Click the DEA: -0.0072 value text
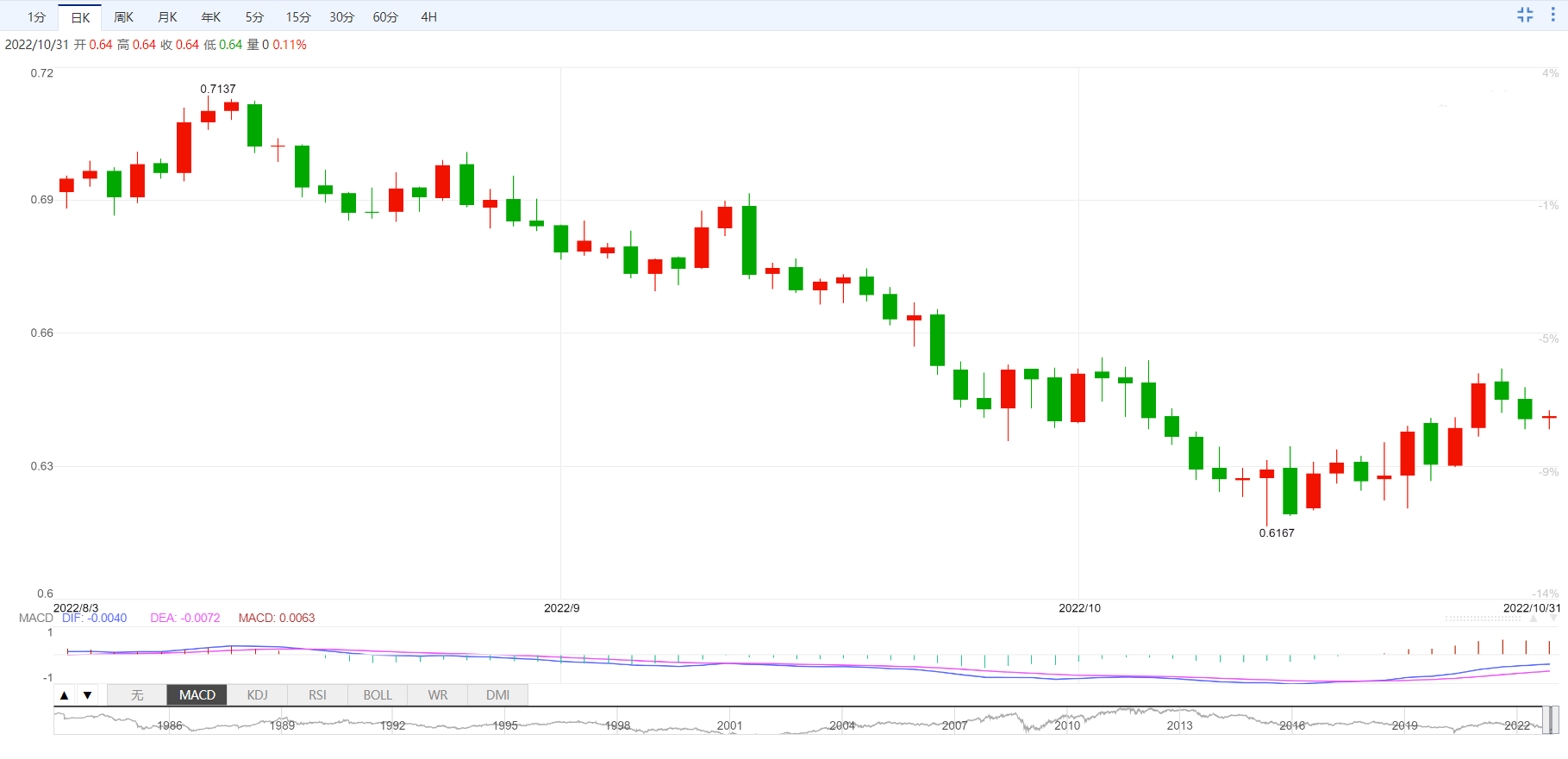Image resolution: width=1568 pixels, height=759 pixels. (185, 618)
